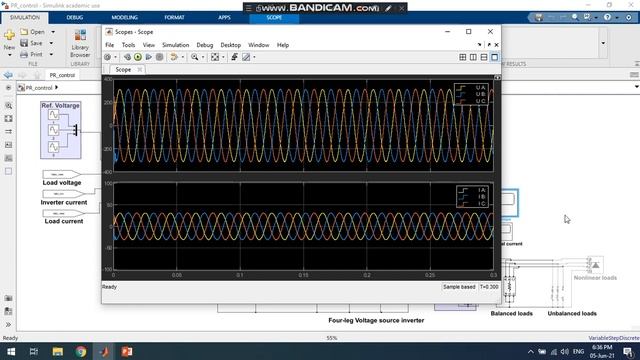The image size is (640, 360).
Task: Switch to the APPS ribbon tab
Action: coord(224,18)
